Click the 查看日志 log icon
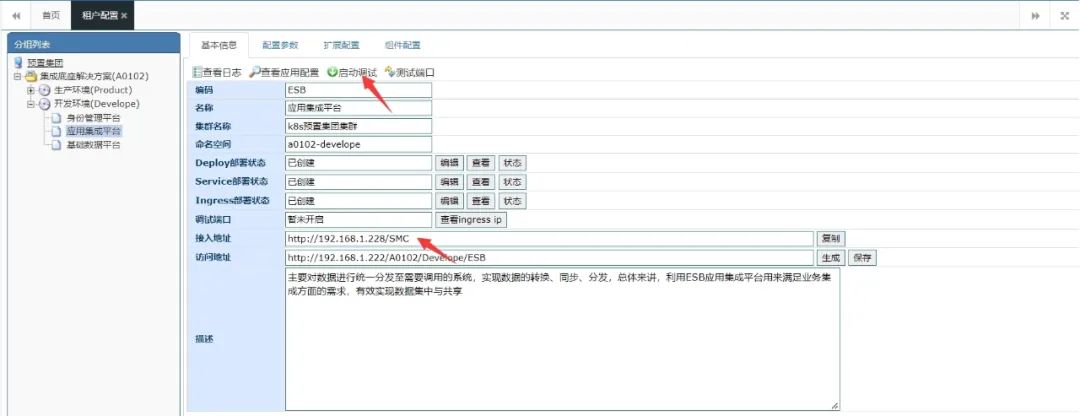 (197, 72)
